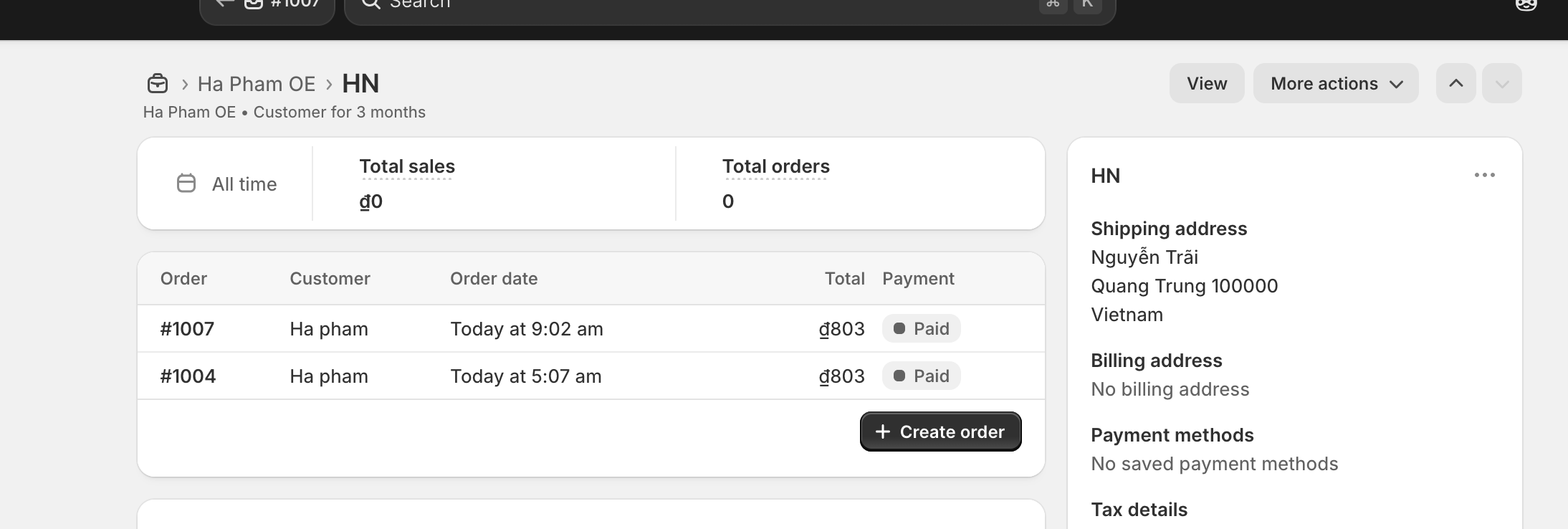This screenshot has height=529, width=1568.
Task: Expand the More actions dropdown
Action: [x=1335, y=83]
